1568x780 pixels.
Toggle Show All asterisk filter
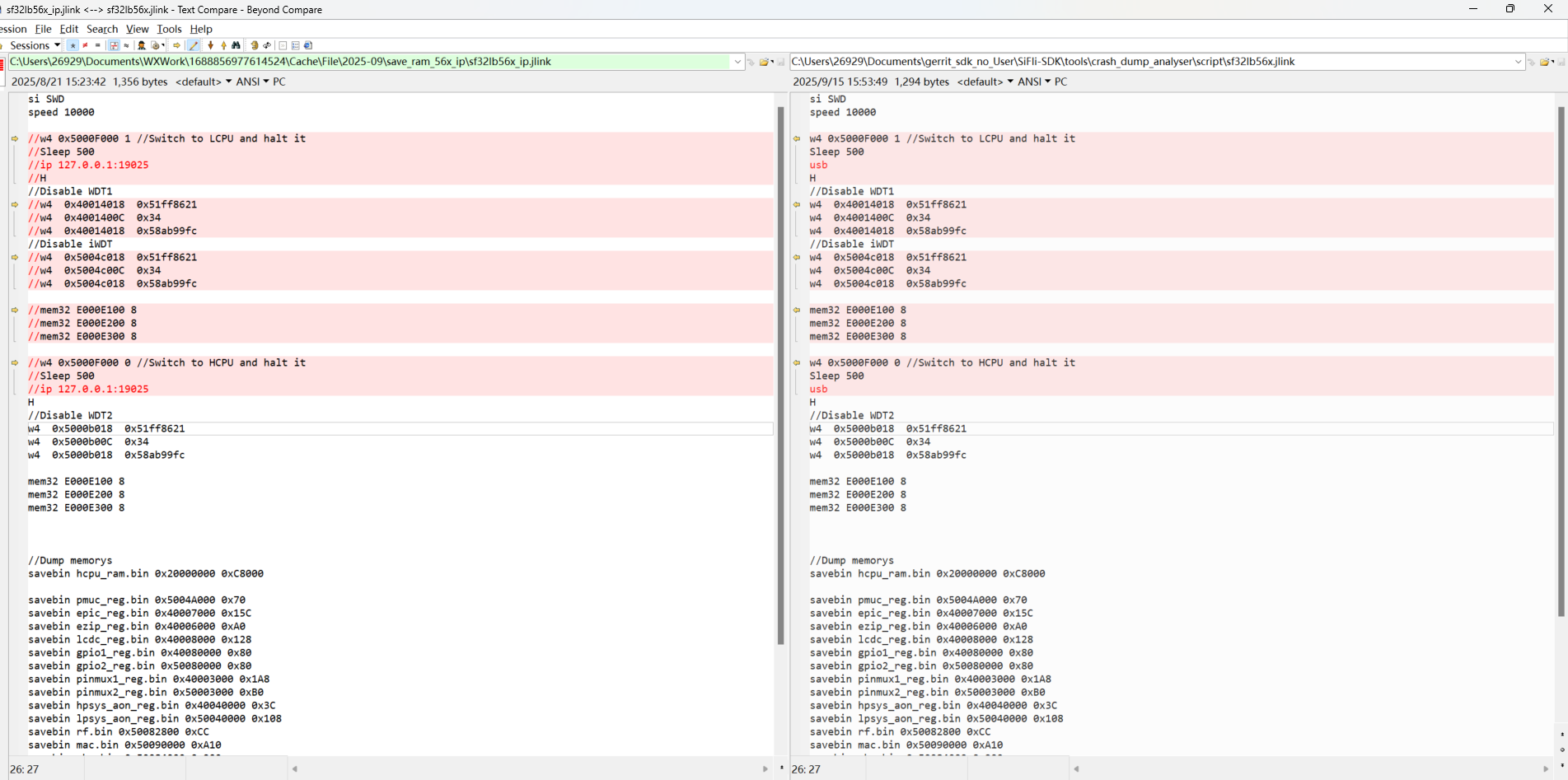[x=73, y=45]
